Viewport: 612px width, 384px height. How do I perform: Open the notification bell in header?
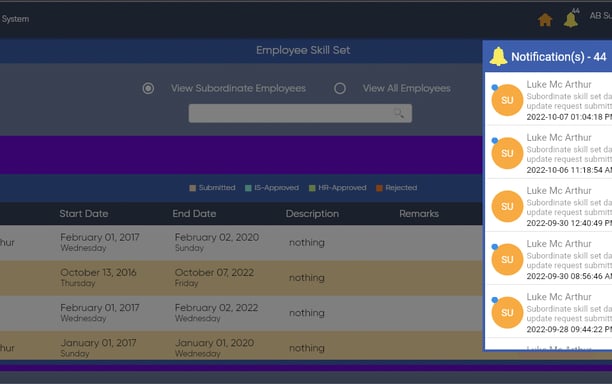[571, 19]
